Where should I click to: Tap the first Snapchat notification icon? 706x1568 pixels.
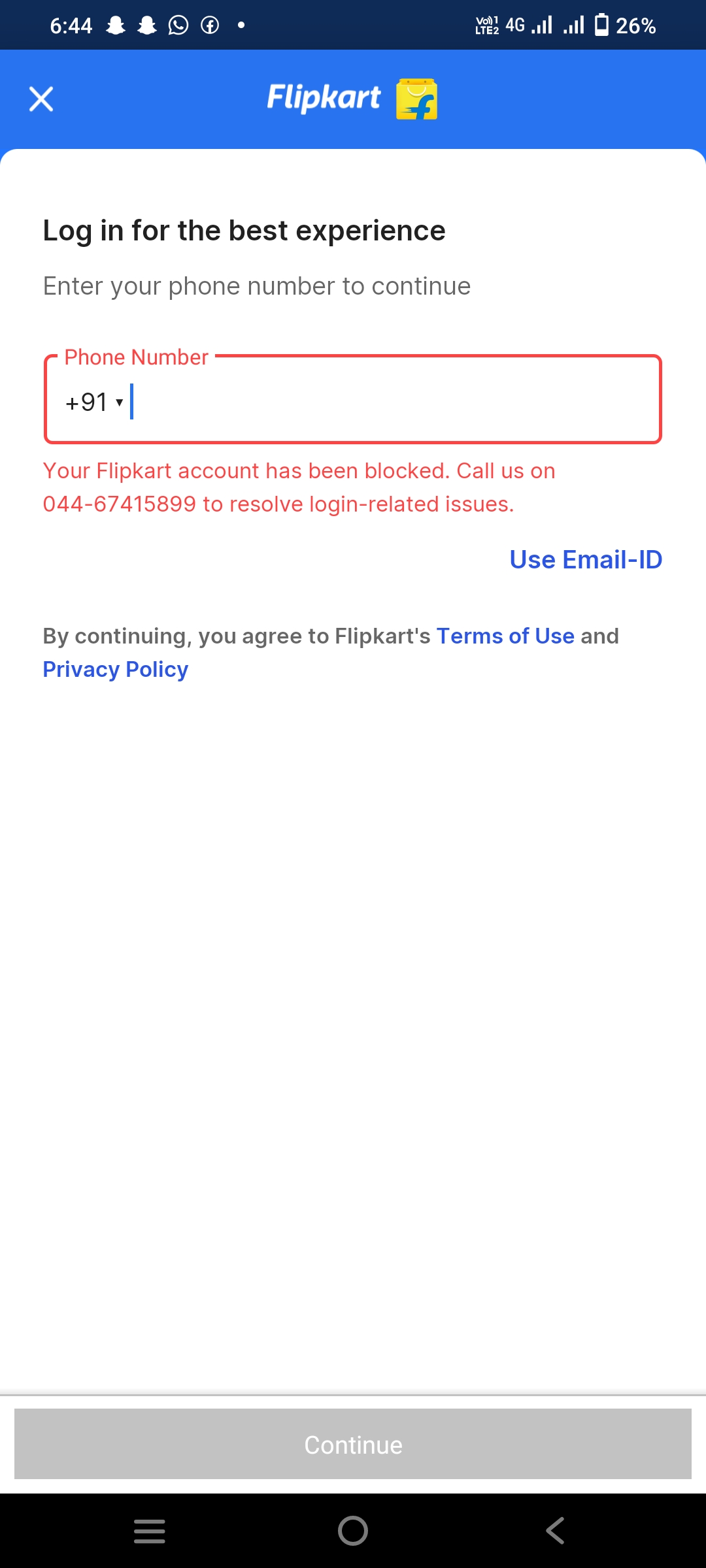click(x=116, y=25)
